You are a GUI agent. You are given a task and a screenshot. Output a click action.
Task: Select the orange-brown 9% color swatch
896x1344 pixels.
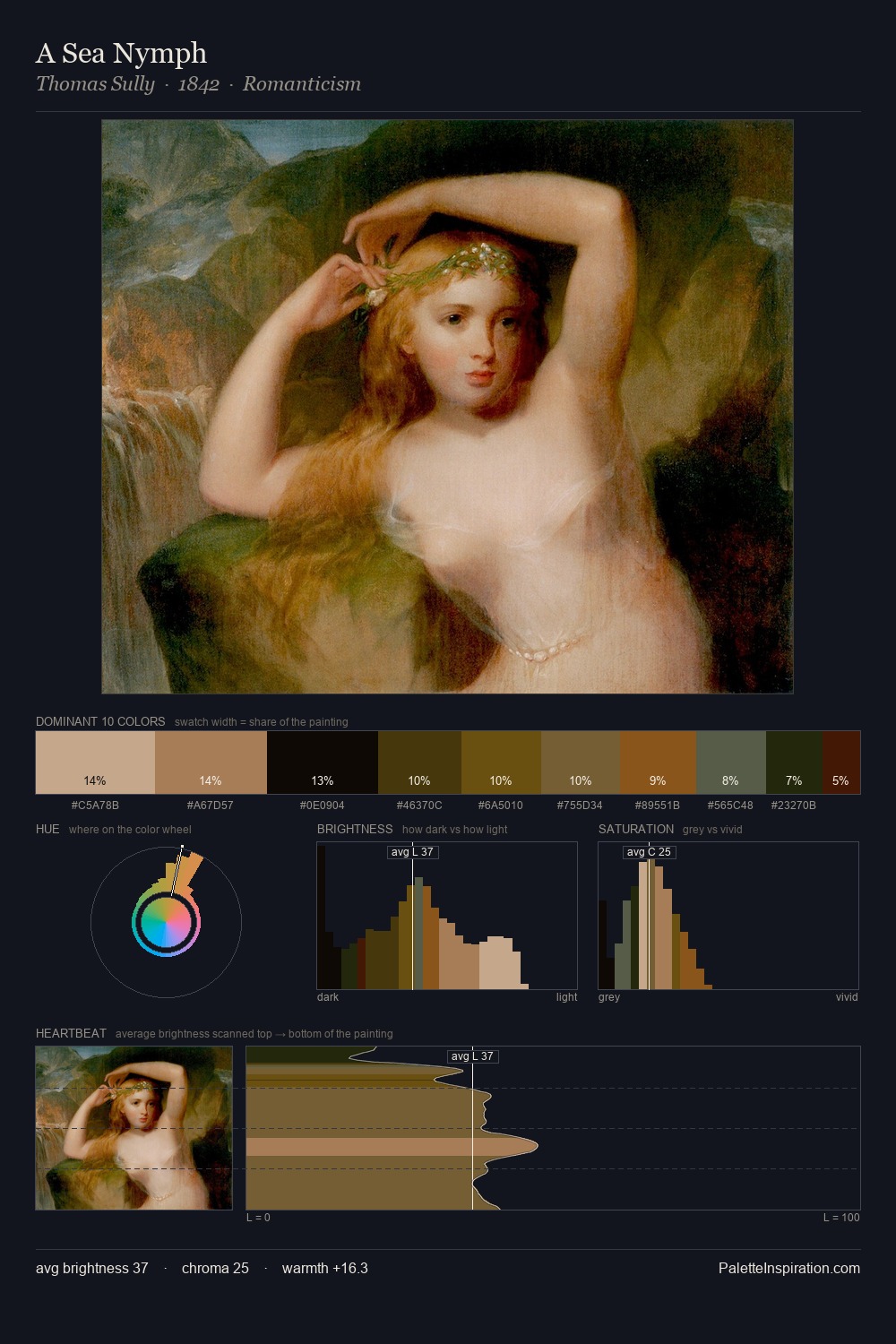(658, 762)
